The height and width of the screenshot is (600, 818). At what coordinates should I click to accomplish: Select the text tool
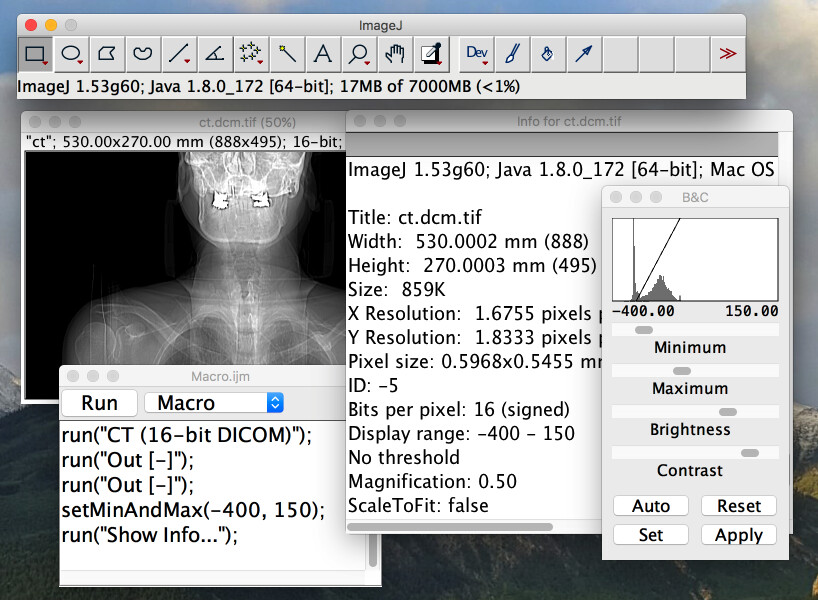coord(323,54)
